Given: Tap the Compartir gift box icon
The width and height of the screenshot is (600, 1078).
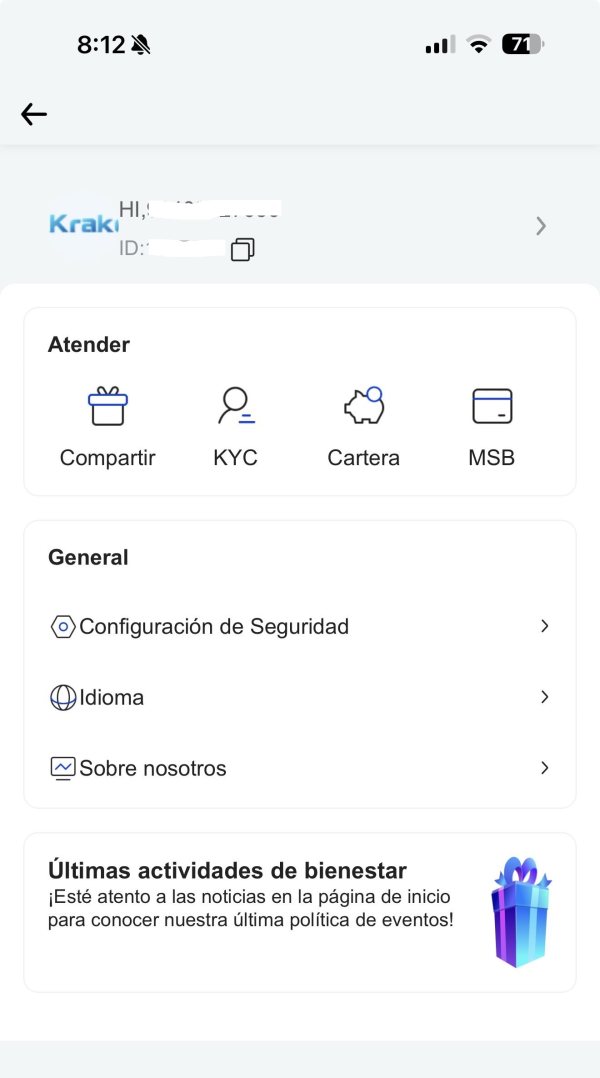Looking at the screenshot, I should tap(108, 406).
